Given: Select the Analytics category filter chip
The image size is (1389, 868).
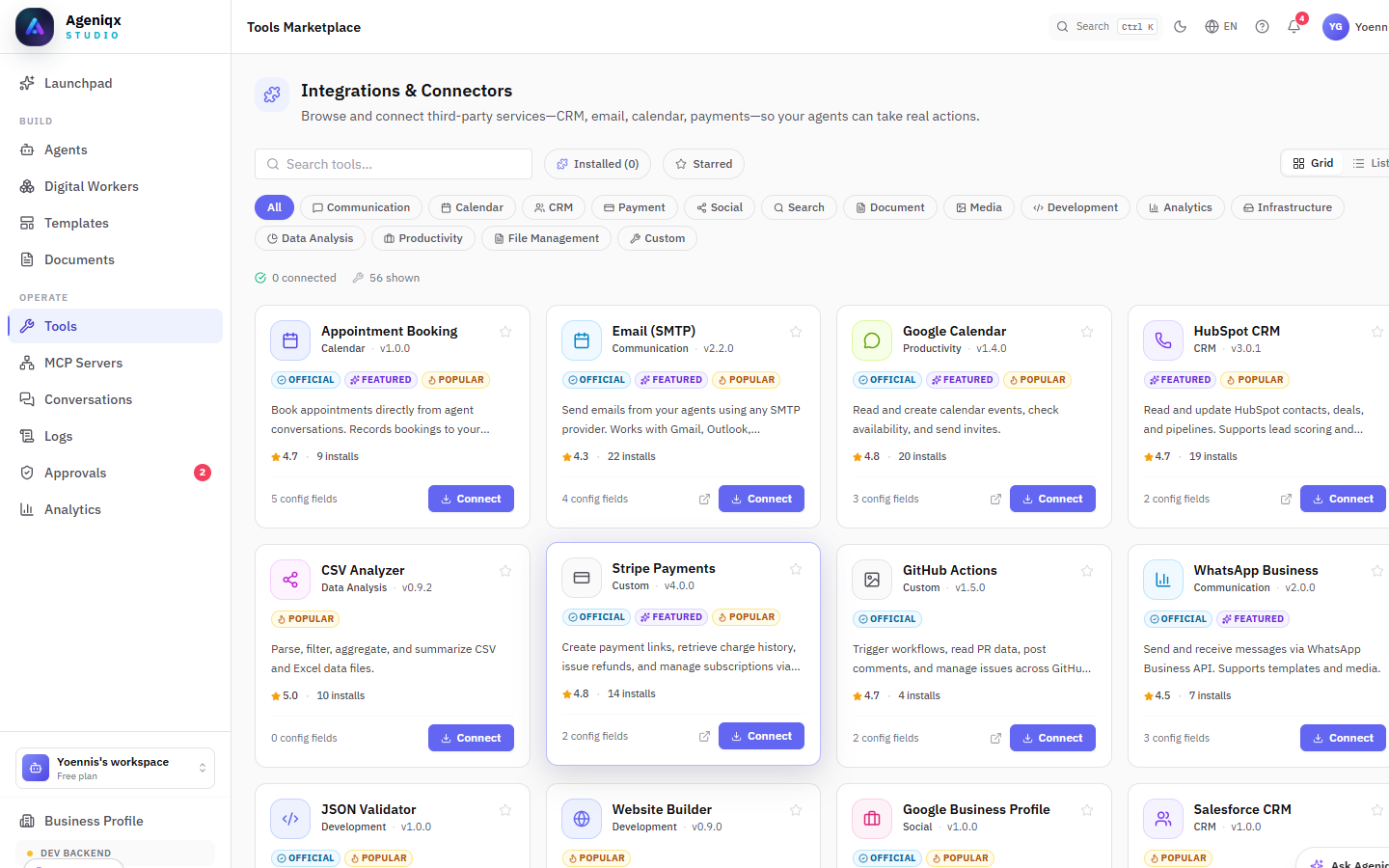Looking at the screenshot, I should point(1181,207).
